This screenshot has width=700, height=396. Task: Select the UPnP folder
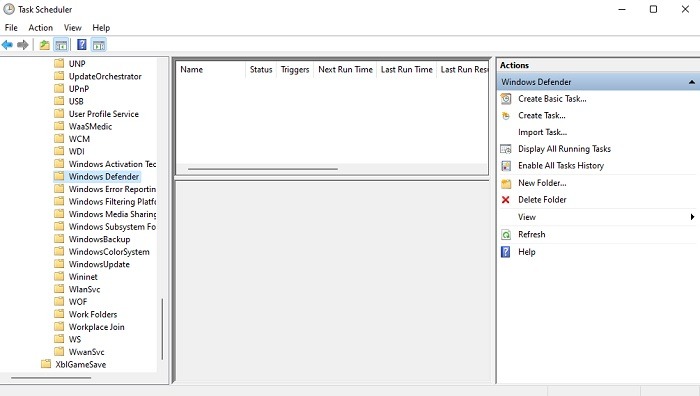[x=79, y=89]
